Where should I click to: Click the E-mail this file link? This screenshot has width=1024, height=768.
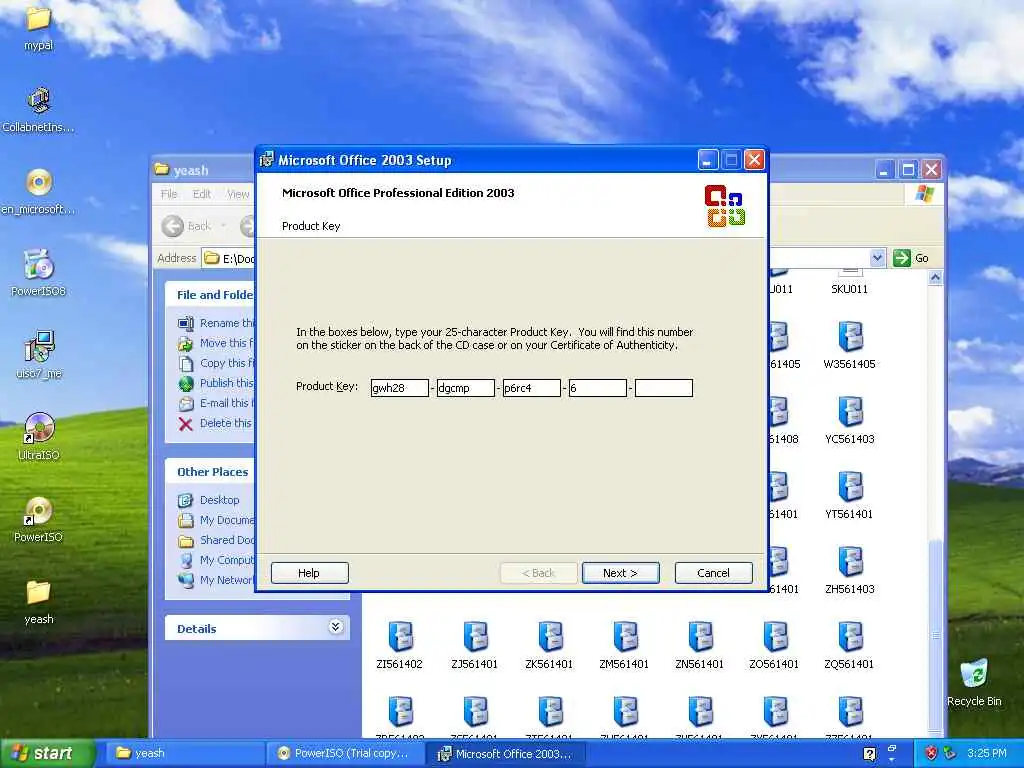click(x=227, y=403)
